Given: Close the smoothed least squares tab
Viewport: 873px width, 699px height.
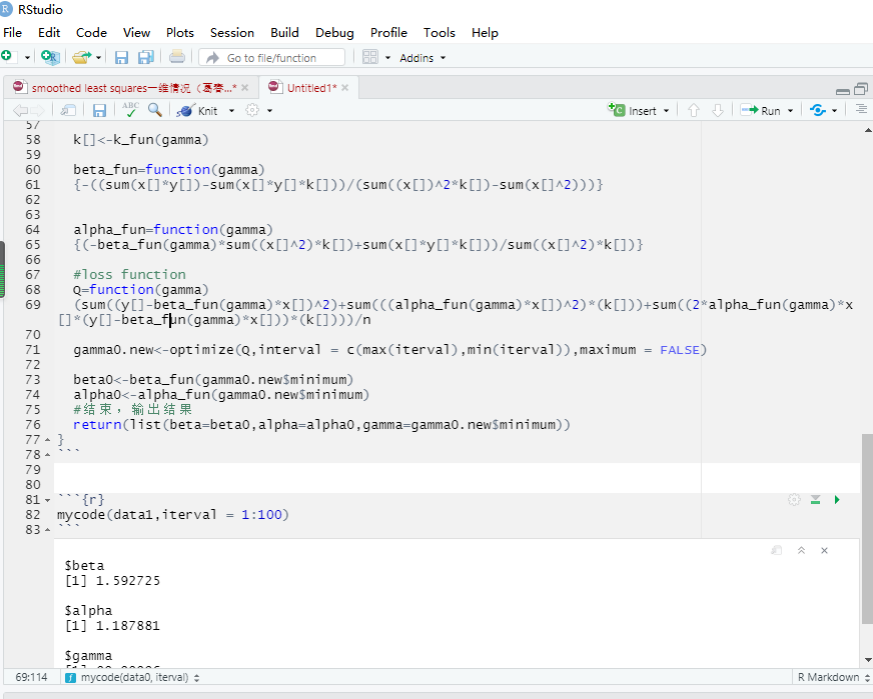Looking at the screenshot, I should point(245,88).
